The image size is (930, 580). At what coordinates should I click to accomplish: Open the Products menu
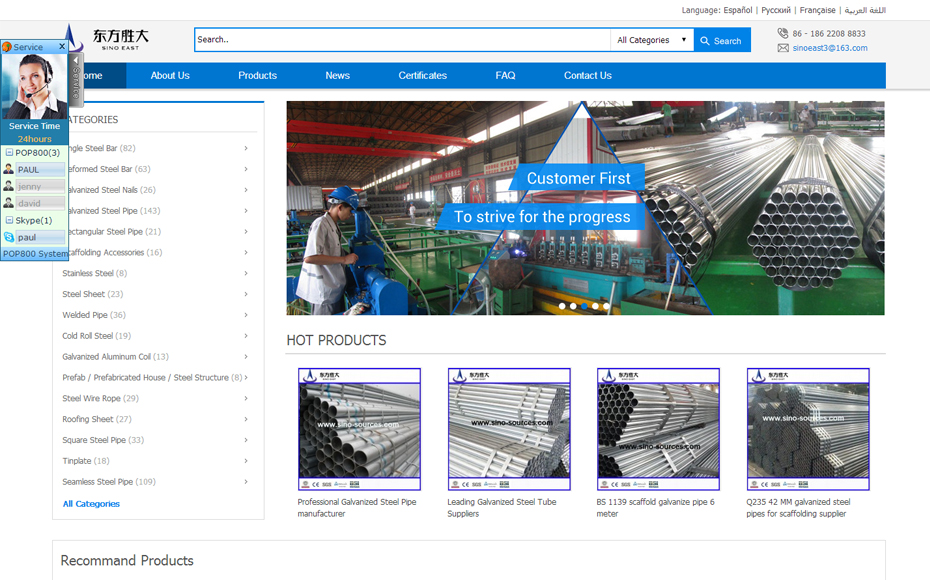coord(257,76)
